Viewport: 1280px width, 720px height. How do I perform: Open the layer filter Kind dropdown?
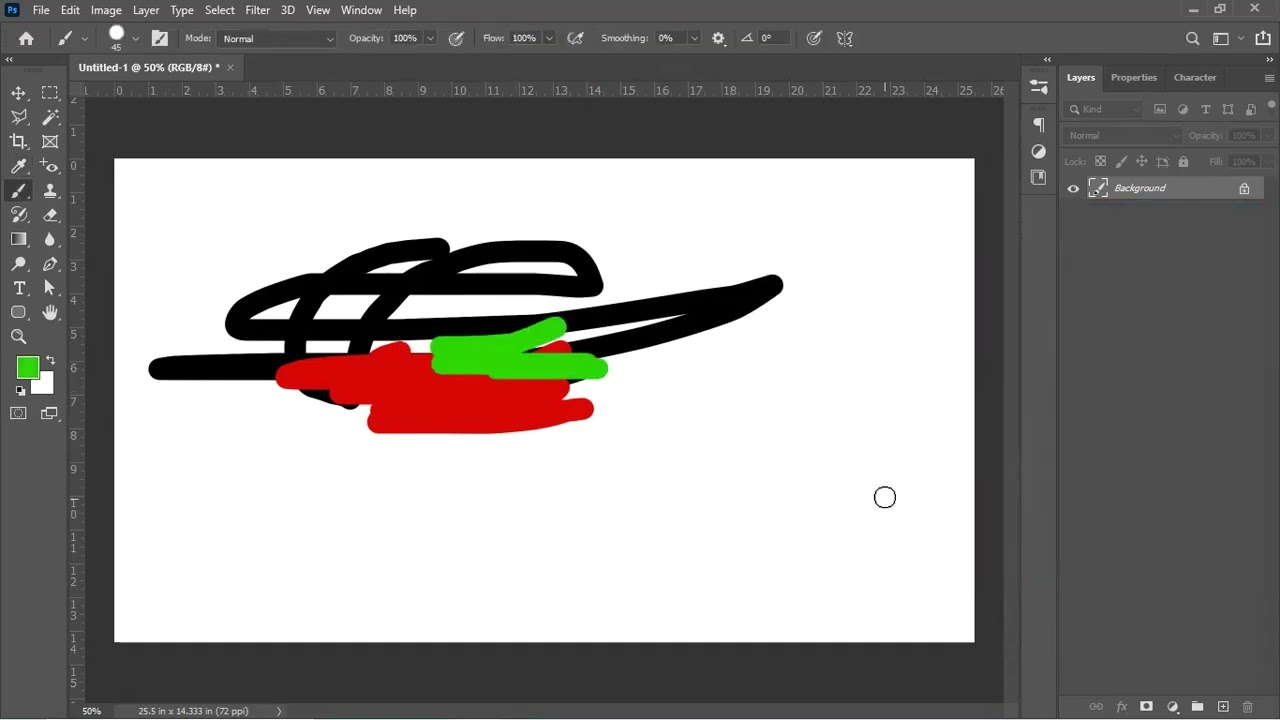[x=1105, y=109]
